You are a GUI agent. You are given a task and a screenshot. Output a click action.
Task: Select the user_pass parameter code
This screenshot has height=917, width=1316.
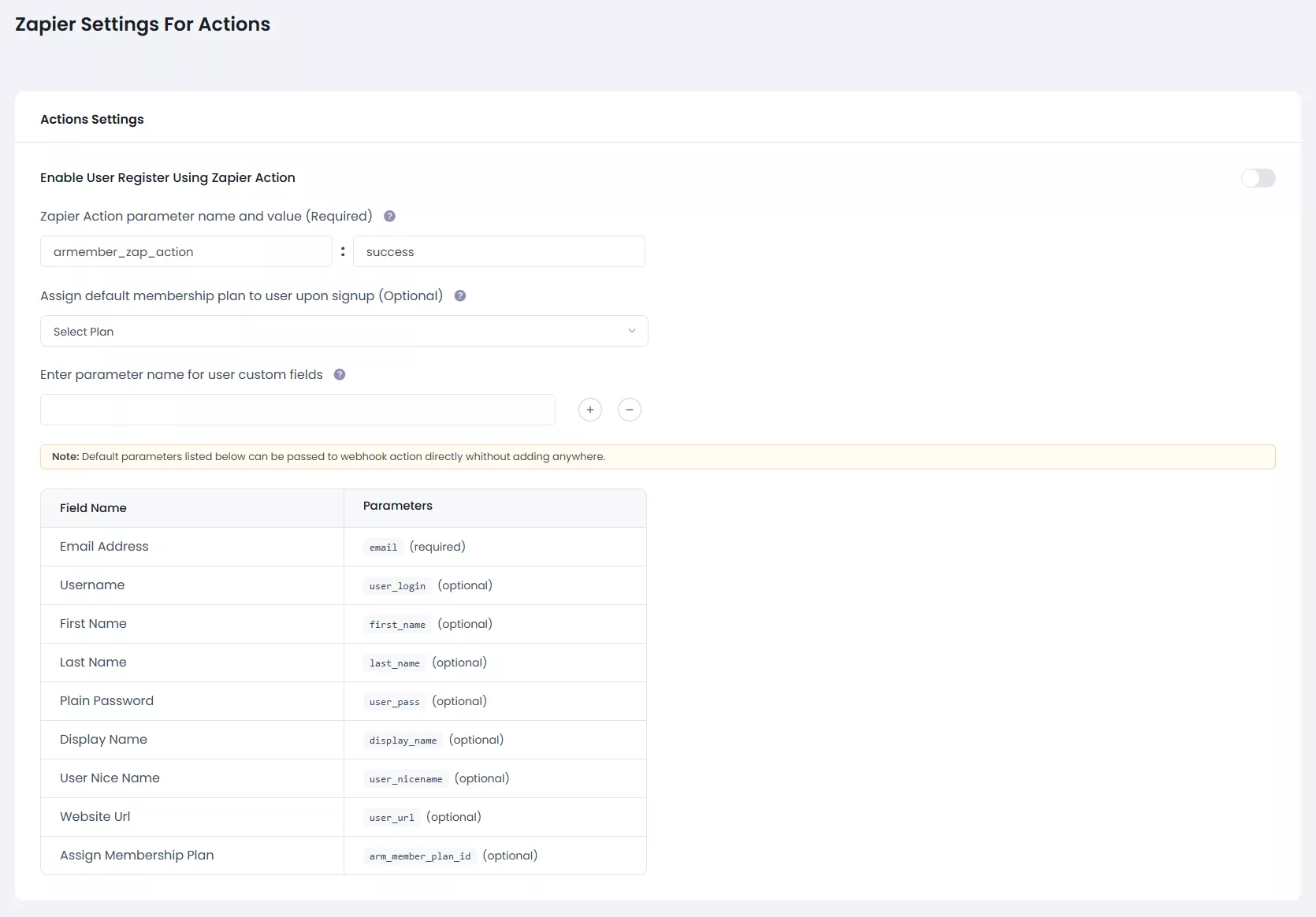tap(394, 701)
